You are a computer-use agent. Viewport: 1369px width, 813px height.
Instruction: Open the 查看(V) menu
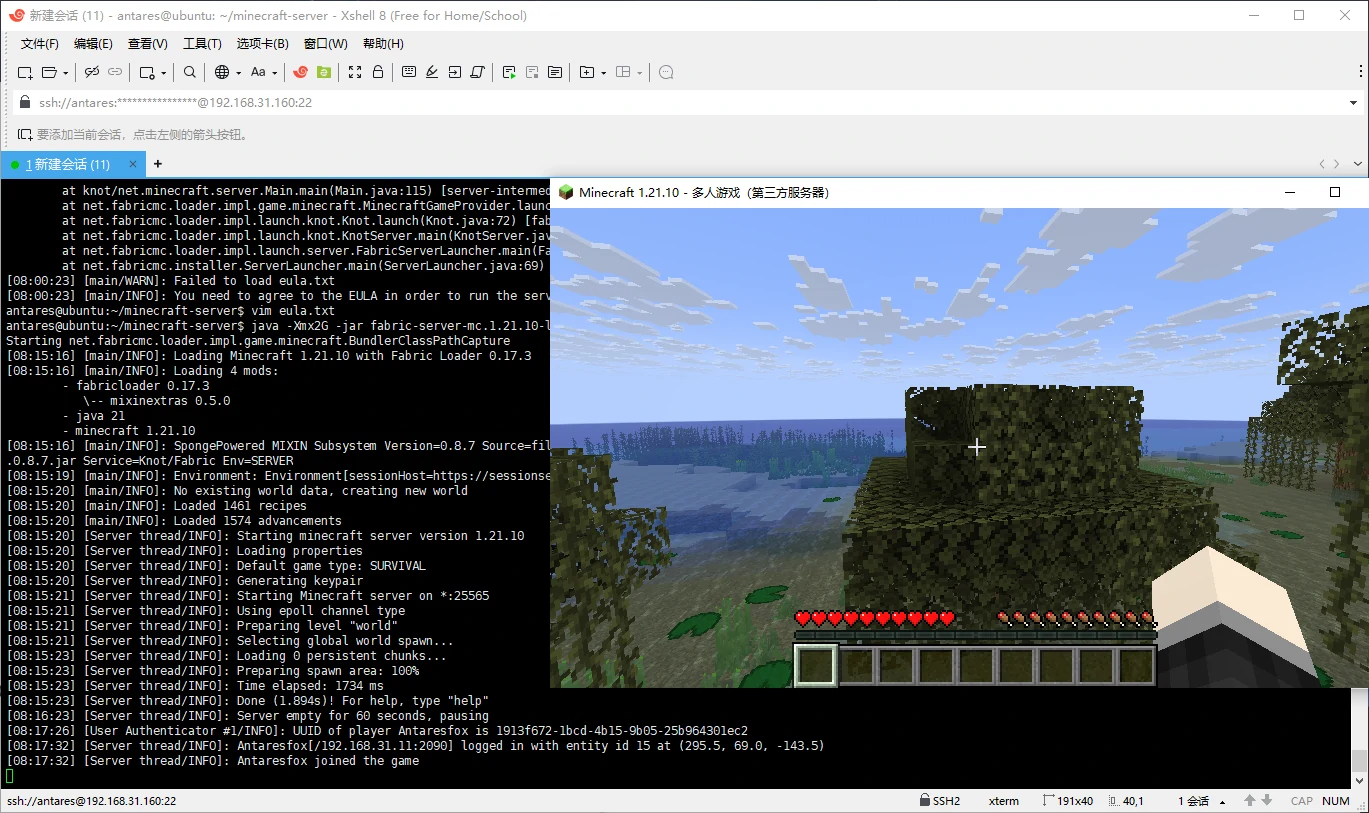tap(146, 43)
